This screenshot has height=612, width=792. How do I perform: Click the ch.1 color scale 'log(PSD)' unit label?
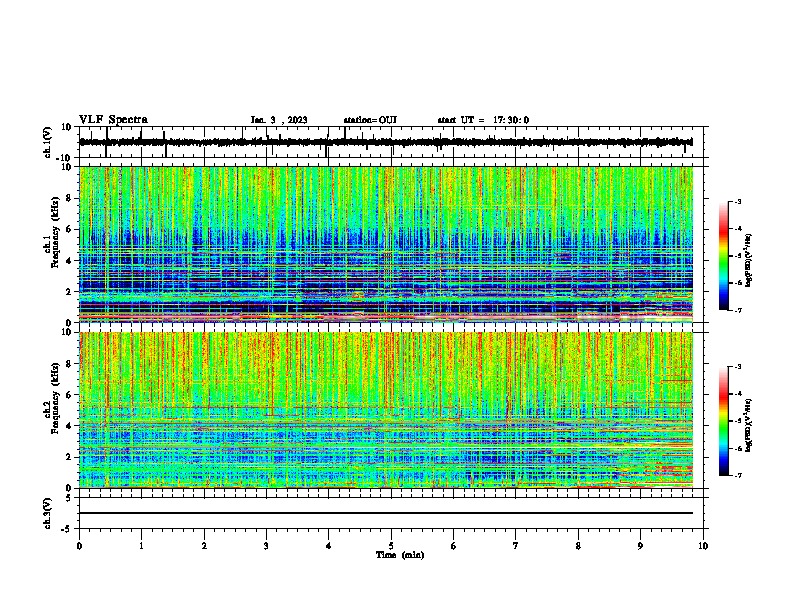tap(749, 260)
